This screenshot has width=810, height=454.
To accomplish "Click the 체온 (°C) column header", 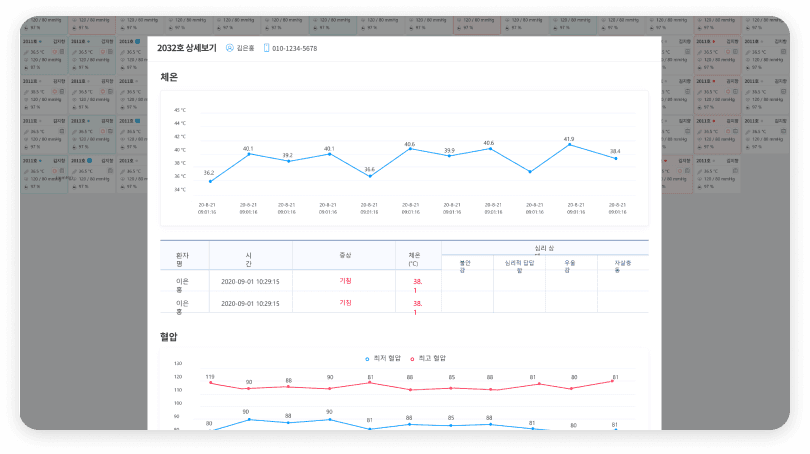I will 414,258.
